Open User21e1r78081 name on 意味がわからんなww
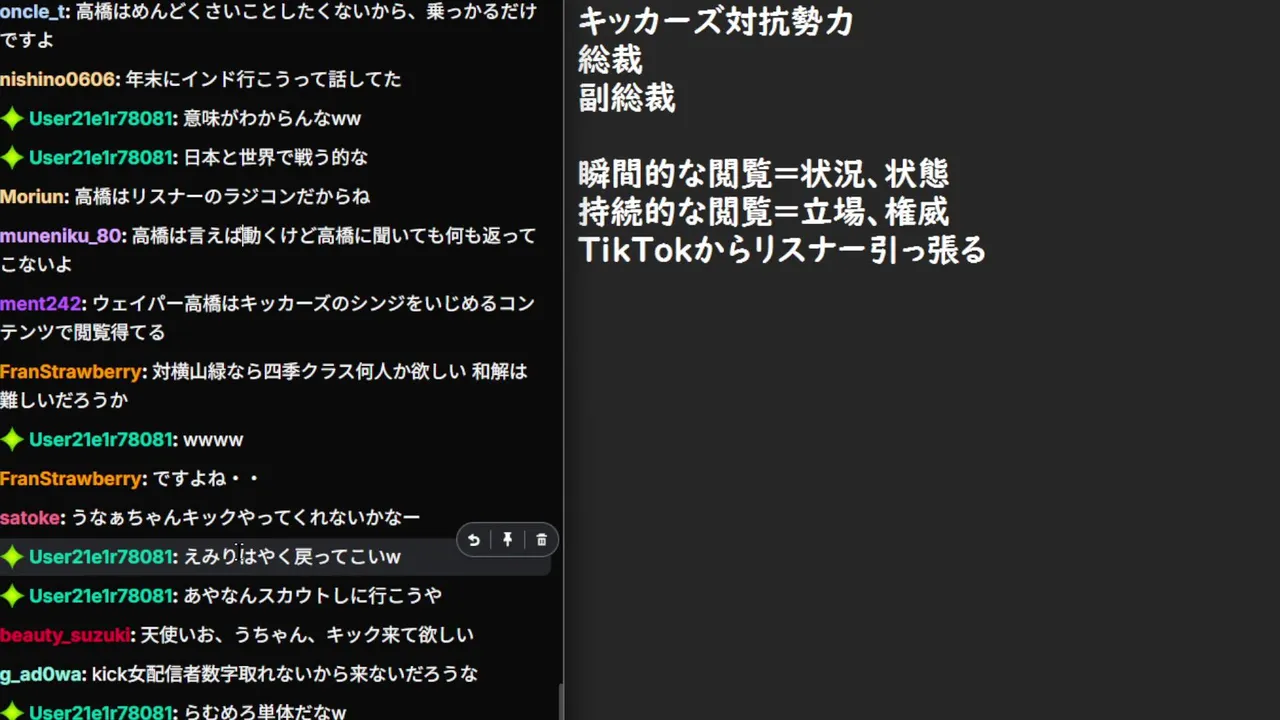The width and height of the screenshot is (1280, 720). click(x=101, y=119)
